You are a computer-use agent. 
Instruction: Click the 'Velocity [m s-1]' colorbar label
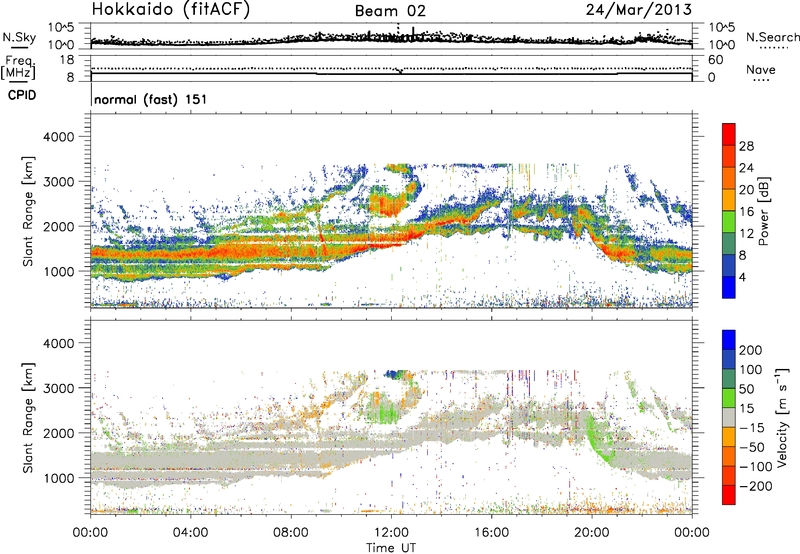[782, 417]
